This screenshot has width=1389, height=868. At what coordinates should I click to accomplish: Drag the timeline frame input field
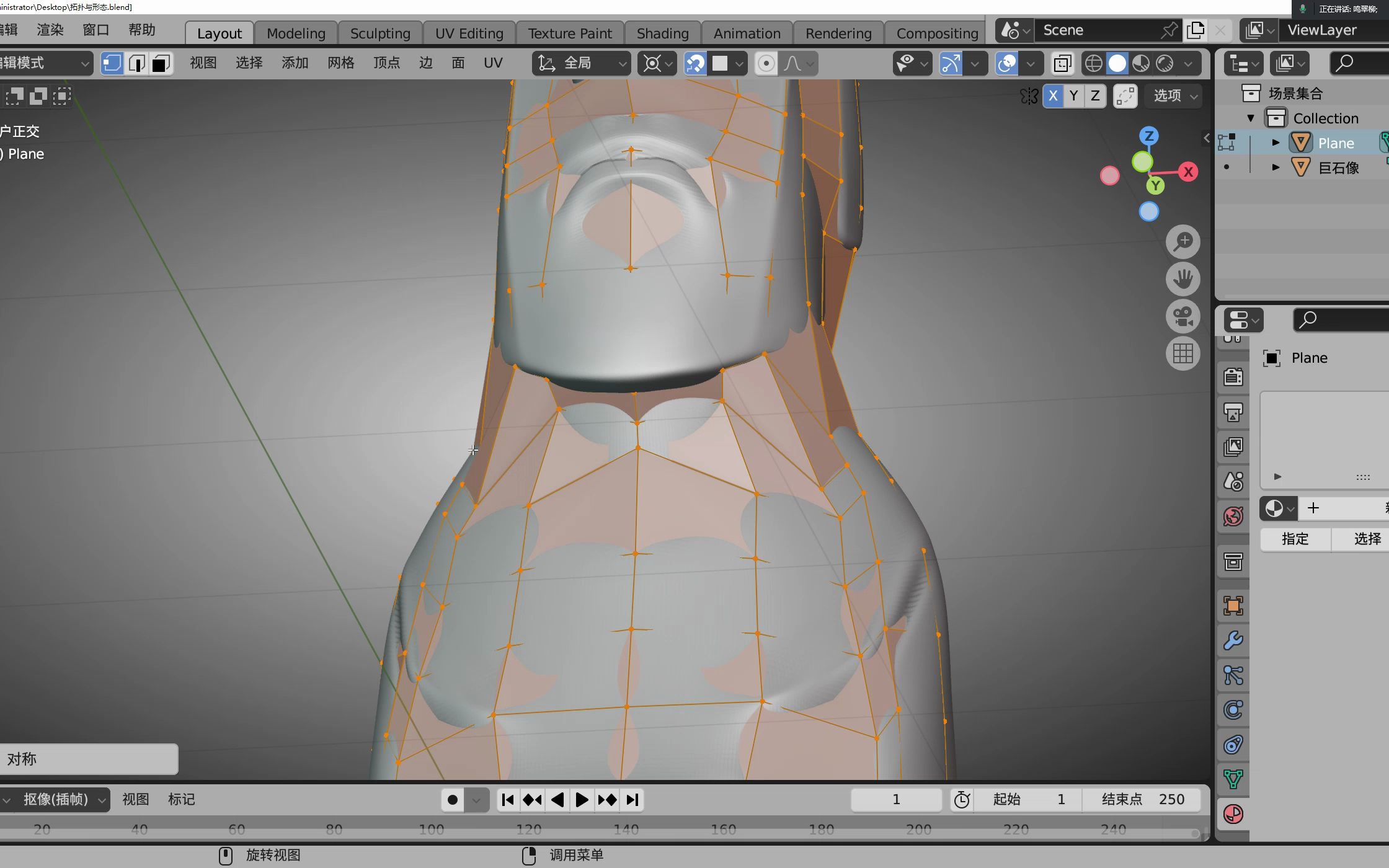point(896,799)
